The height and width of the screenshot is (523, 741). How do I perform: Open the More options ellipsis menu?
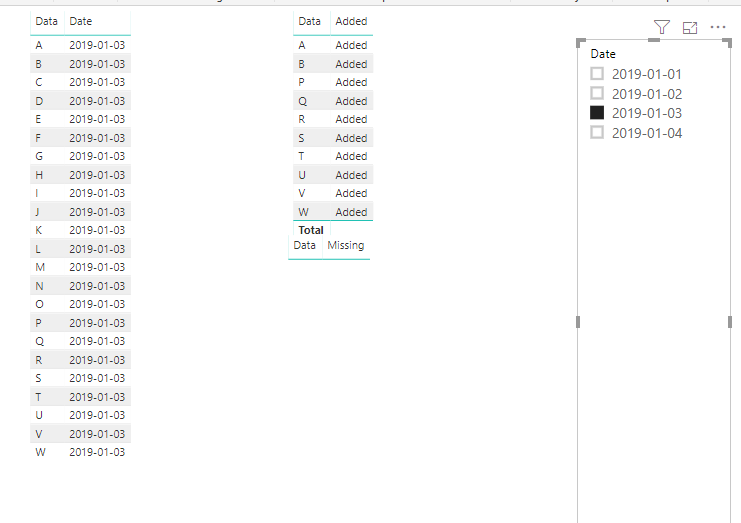(x=717, y=27)
